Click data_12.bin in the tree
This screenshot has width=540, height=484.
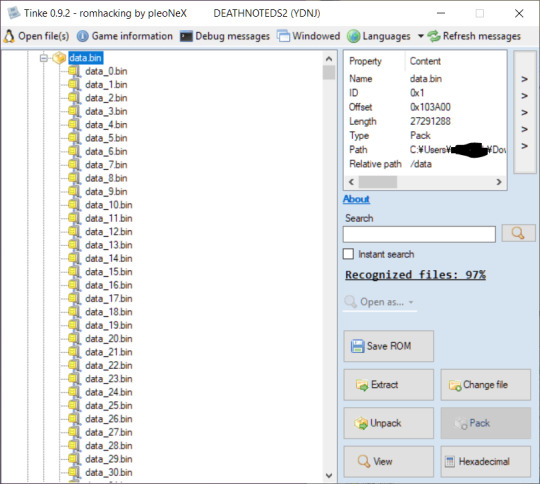coord(109,232)
